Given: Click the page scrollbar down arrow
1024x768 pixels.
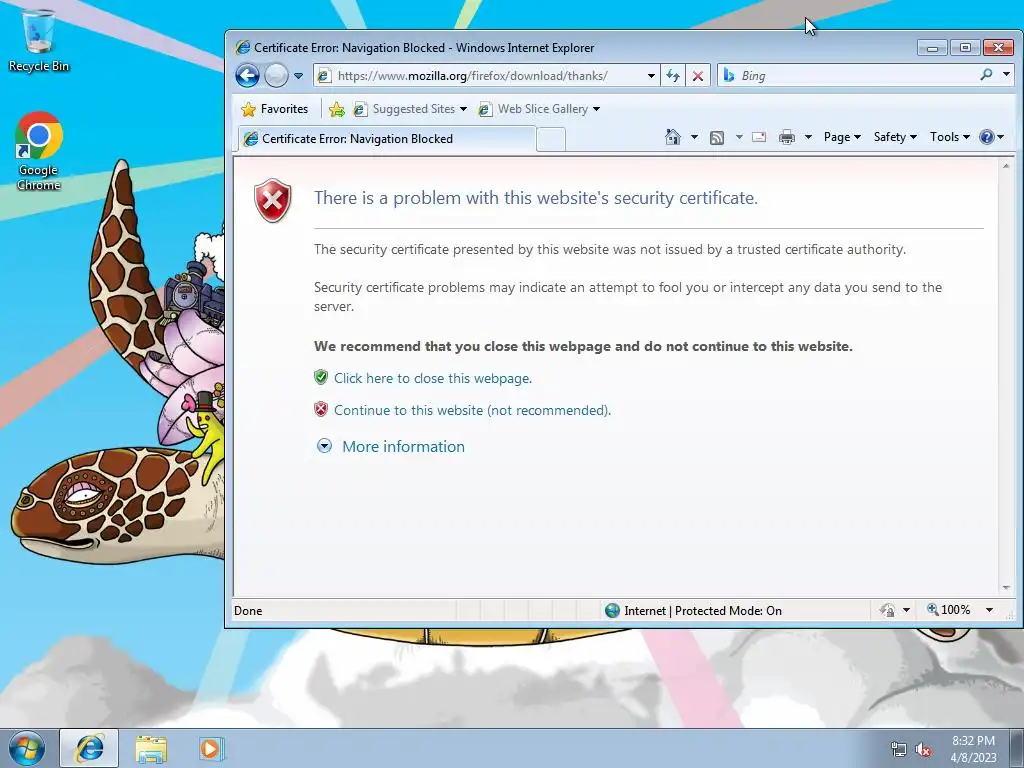Looking at the screenshot, I should [1006, 588].
